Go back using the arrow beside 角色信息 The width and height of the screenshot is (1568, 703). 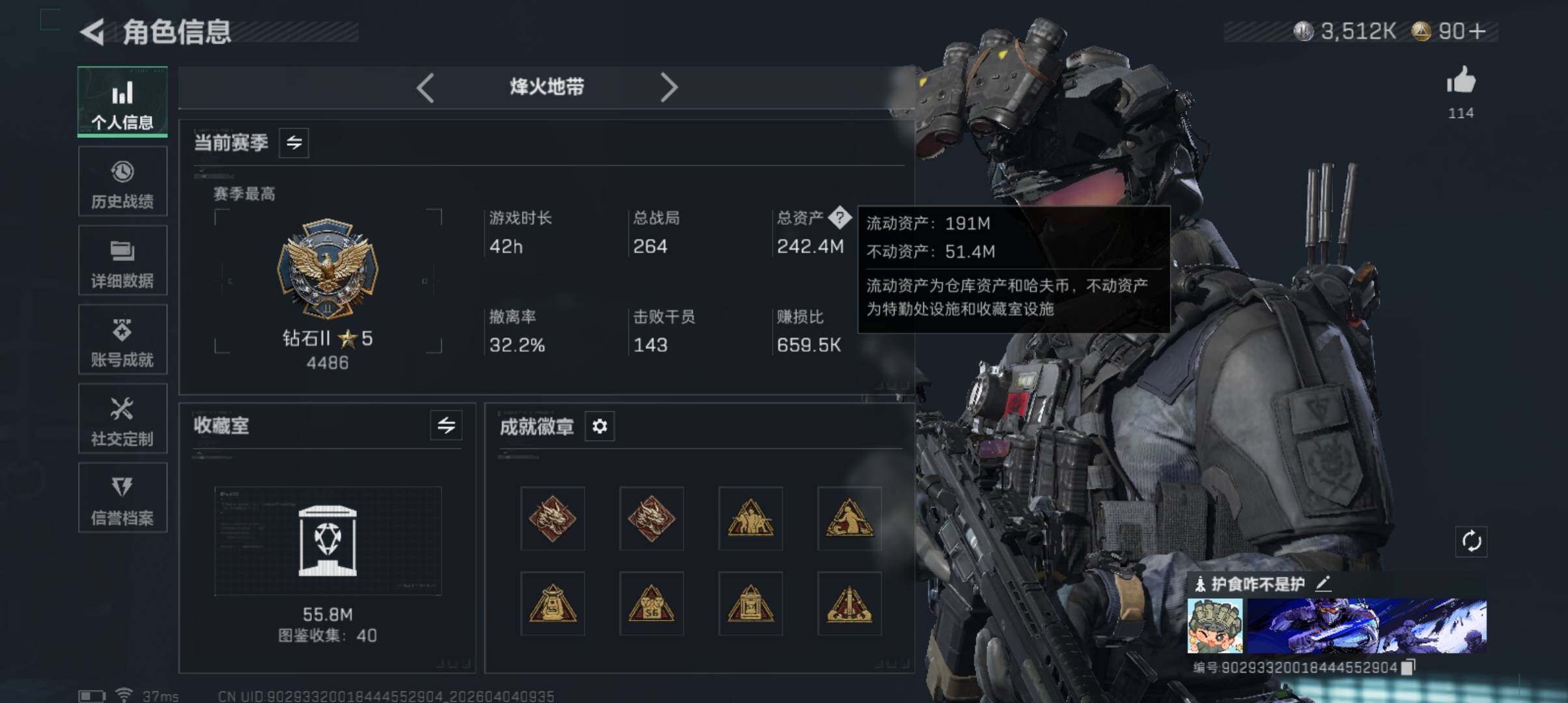coord(92,32)
